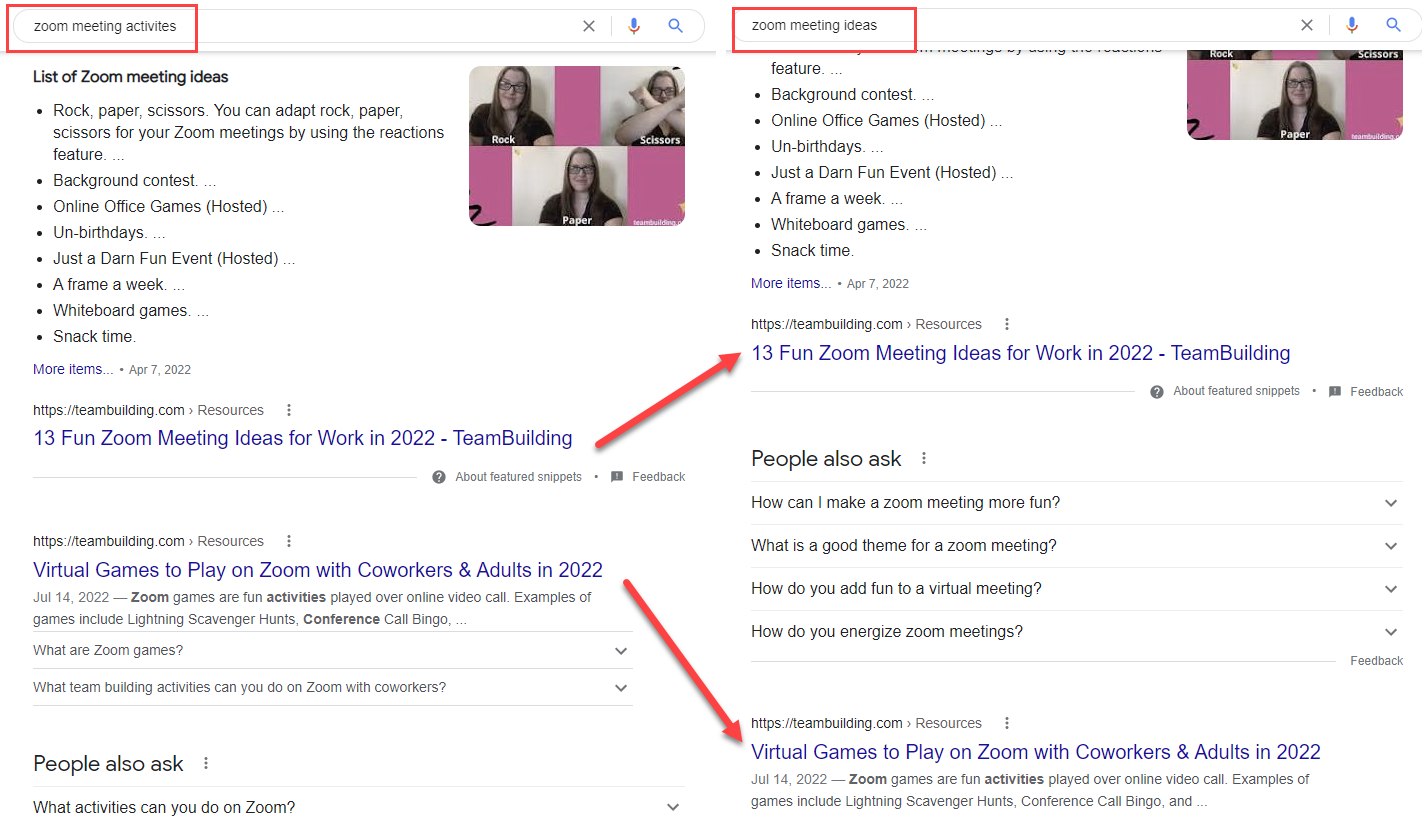Click microphone icon in 'zoom meeting ideas' search
This screenshot has width=1422, height=827.
click(x=1352, y=25)
